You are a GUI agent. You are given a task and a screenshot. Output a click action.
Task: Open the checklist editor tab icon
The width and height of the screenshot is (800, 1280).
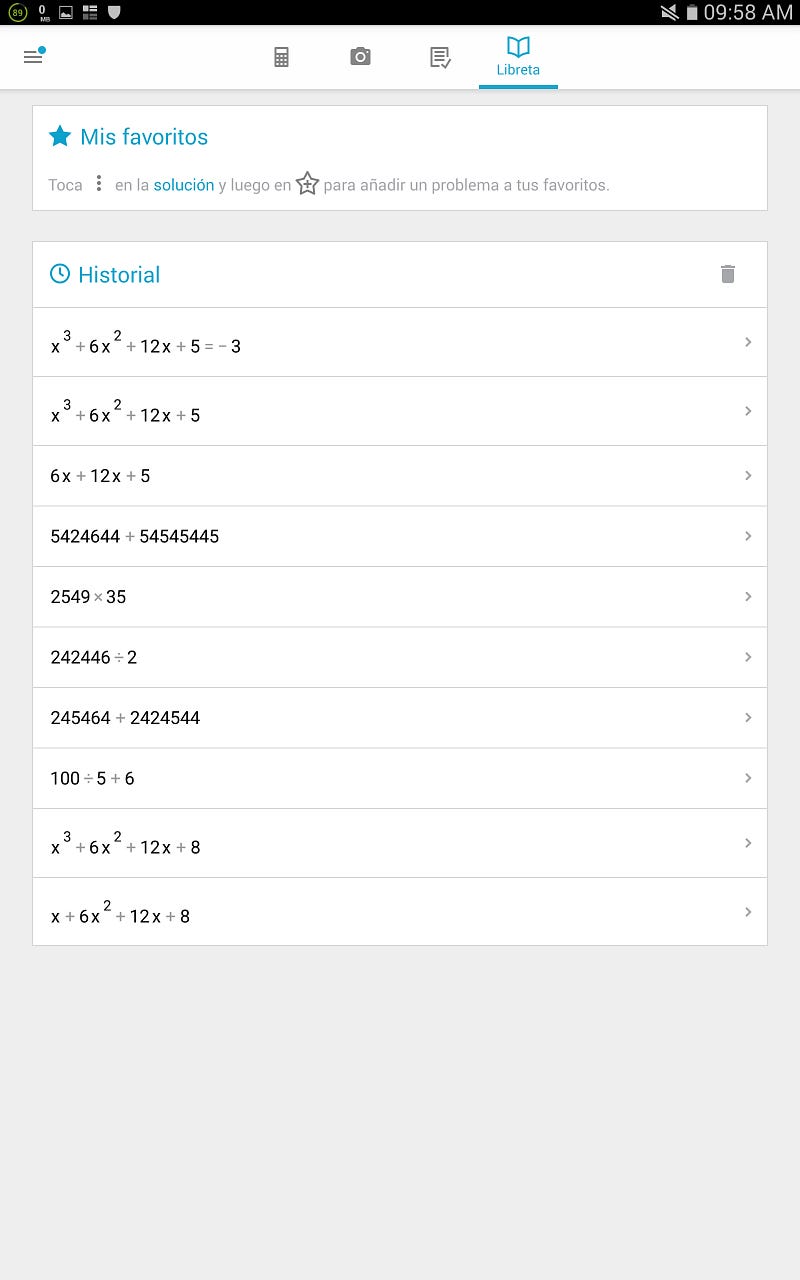coord(440,57)
